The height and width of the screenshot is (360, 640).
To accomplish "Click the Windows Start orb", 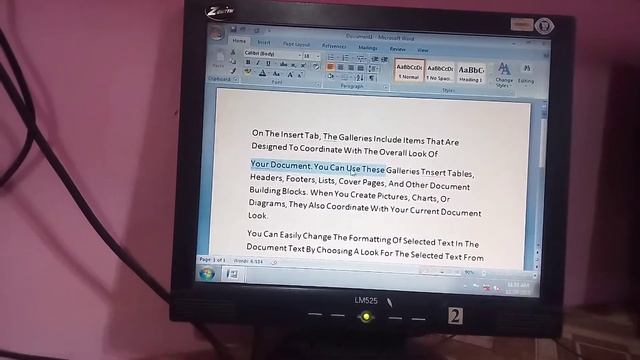I will tap(207, 273).
